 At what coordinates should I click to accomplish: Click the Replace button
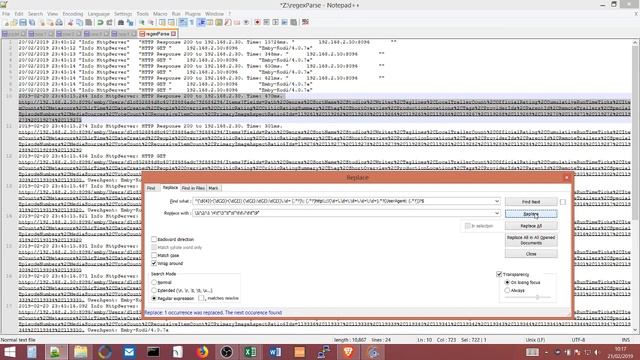point(531,213)
